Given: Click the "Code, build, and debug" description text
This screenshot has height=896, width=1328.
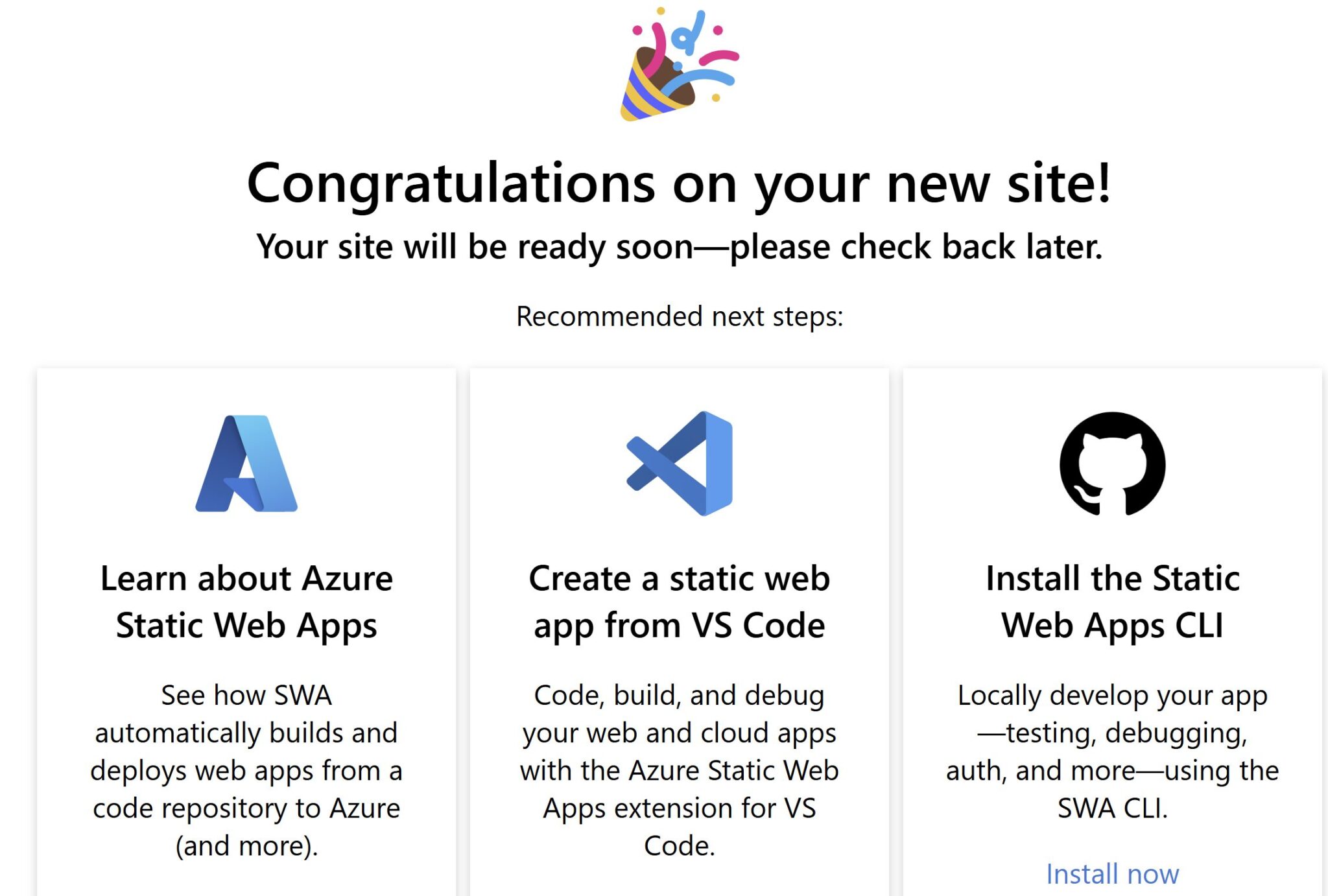Looking at the screenshot, I should (680, 770).
